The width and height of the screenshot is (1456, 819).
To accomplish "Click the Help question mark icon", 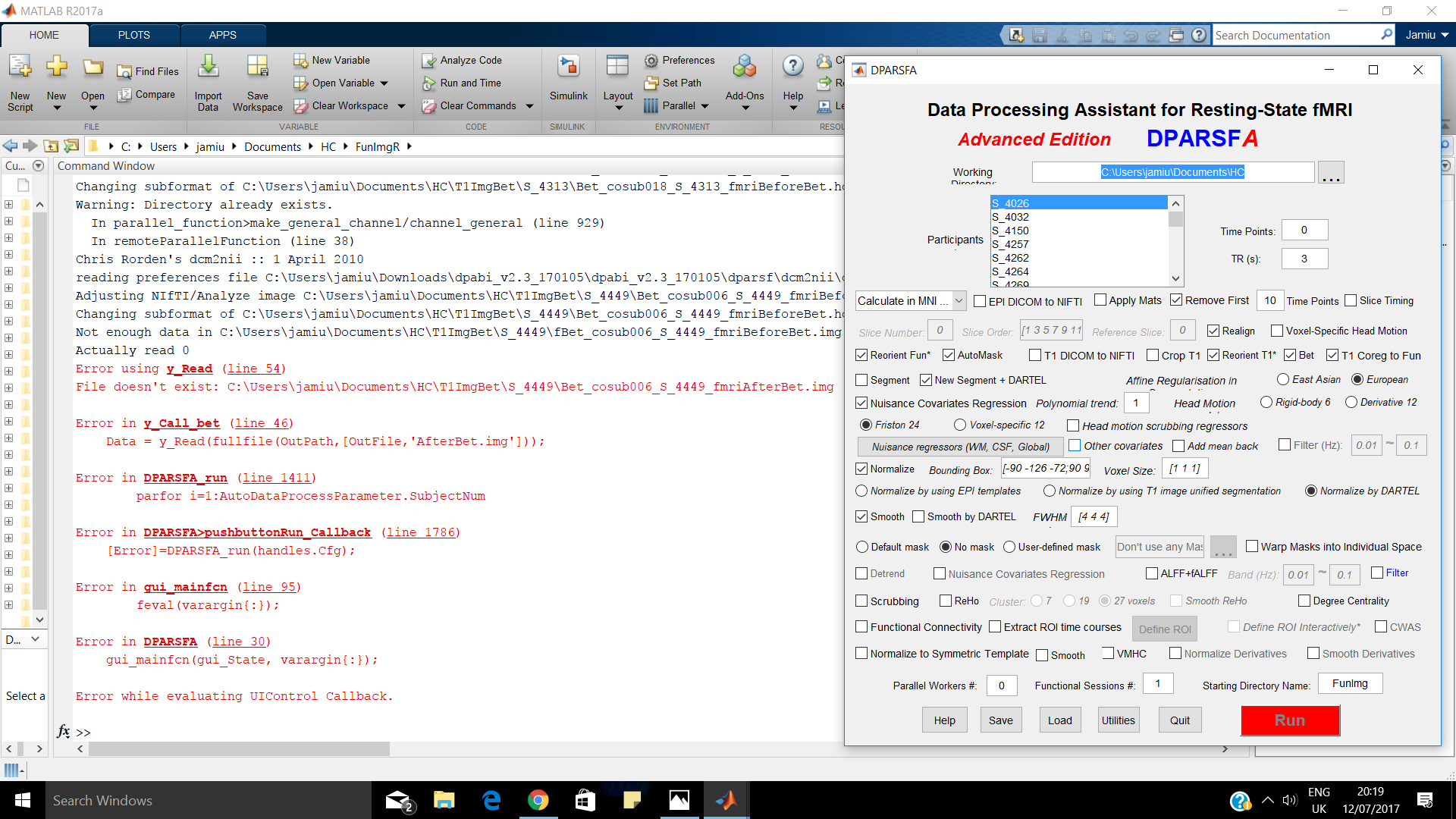I will tap(793, 67).
